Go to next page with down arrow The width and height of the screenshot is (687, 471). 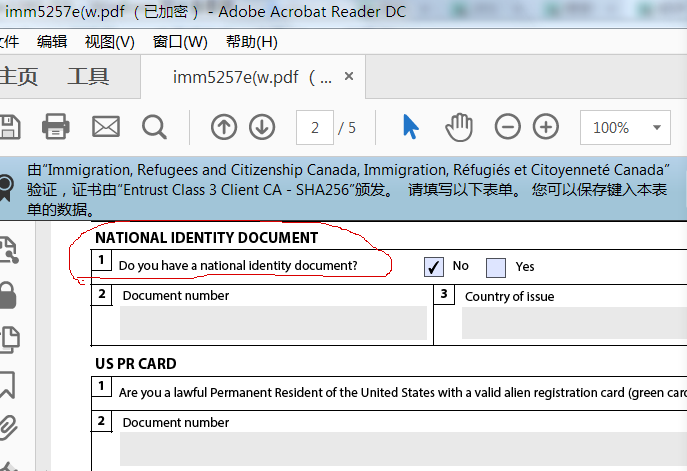click(261, 127)
